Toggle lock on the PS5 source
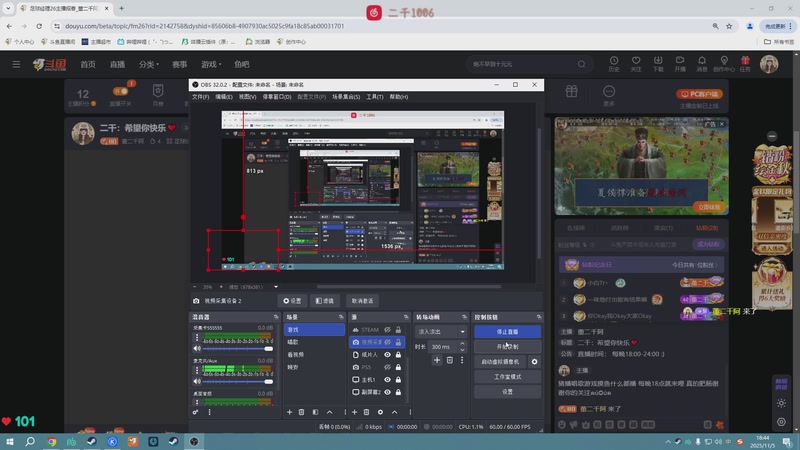Viewport: 800px width, 450px height. (398, 367)
